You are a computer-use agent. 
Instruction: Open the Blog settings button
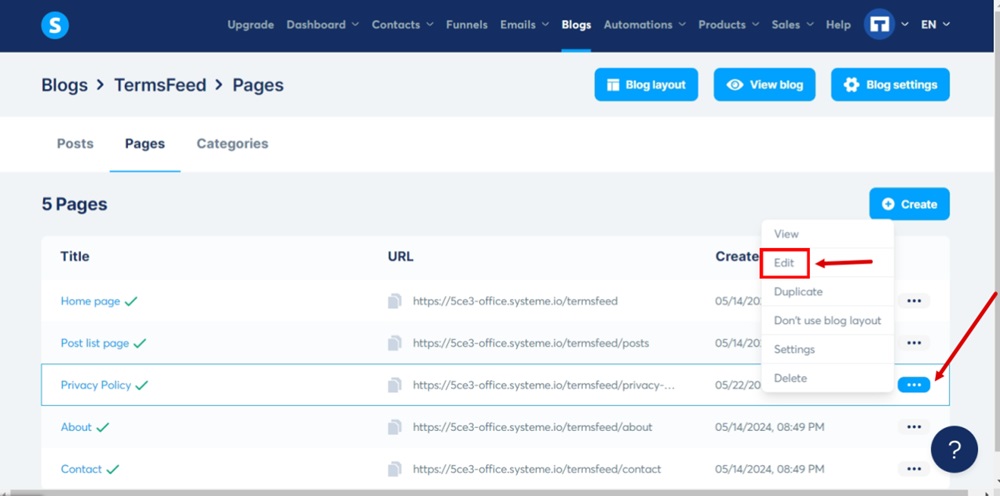(x=890, y=85)
